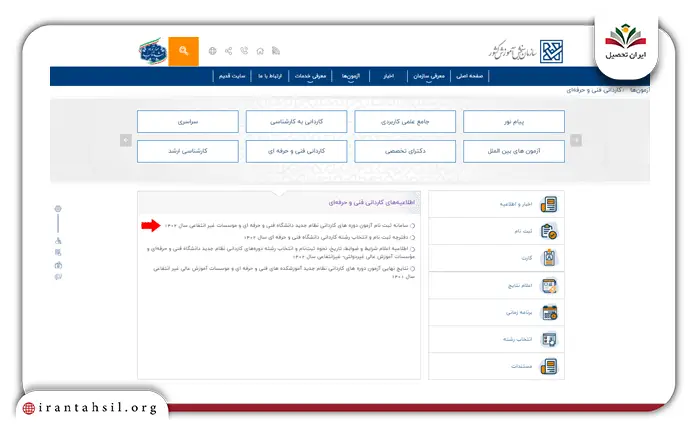
Task: Click the blue emblem logo beside search
Action: 153,51
